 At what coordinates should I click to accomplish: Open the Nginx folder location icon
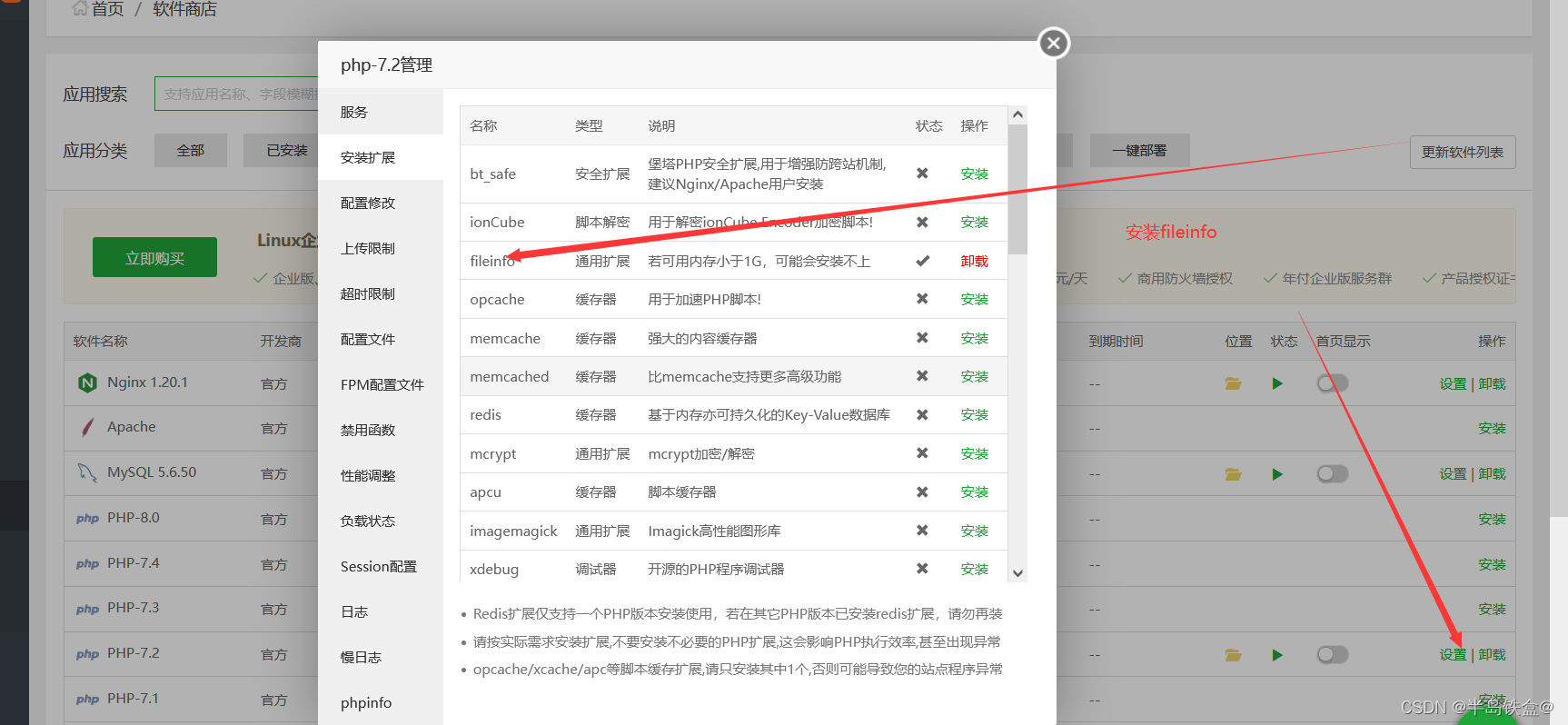coord(1233,383)
